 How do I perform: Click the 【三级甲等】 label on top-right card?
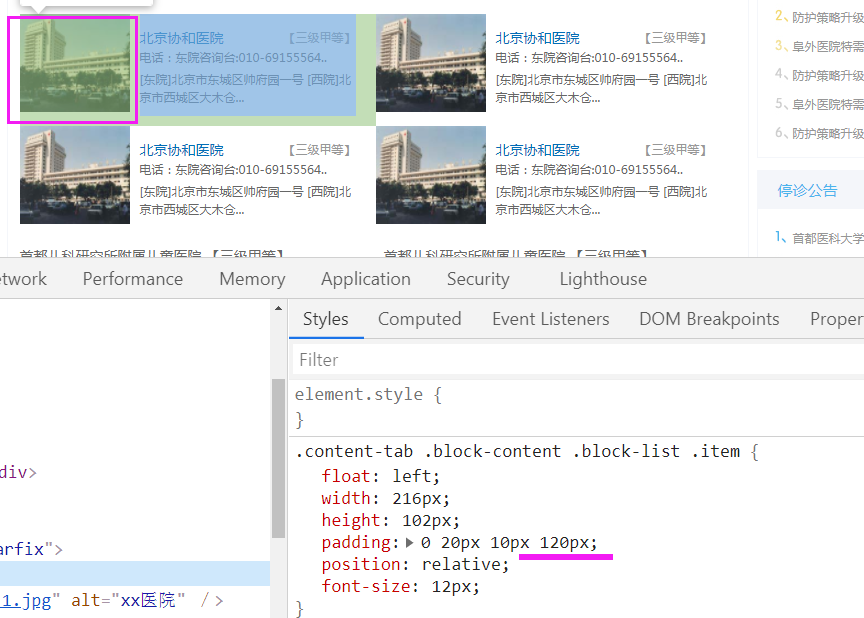click(676, 38)
